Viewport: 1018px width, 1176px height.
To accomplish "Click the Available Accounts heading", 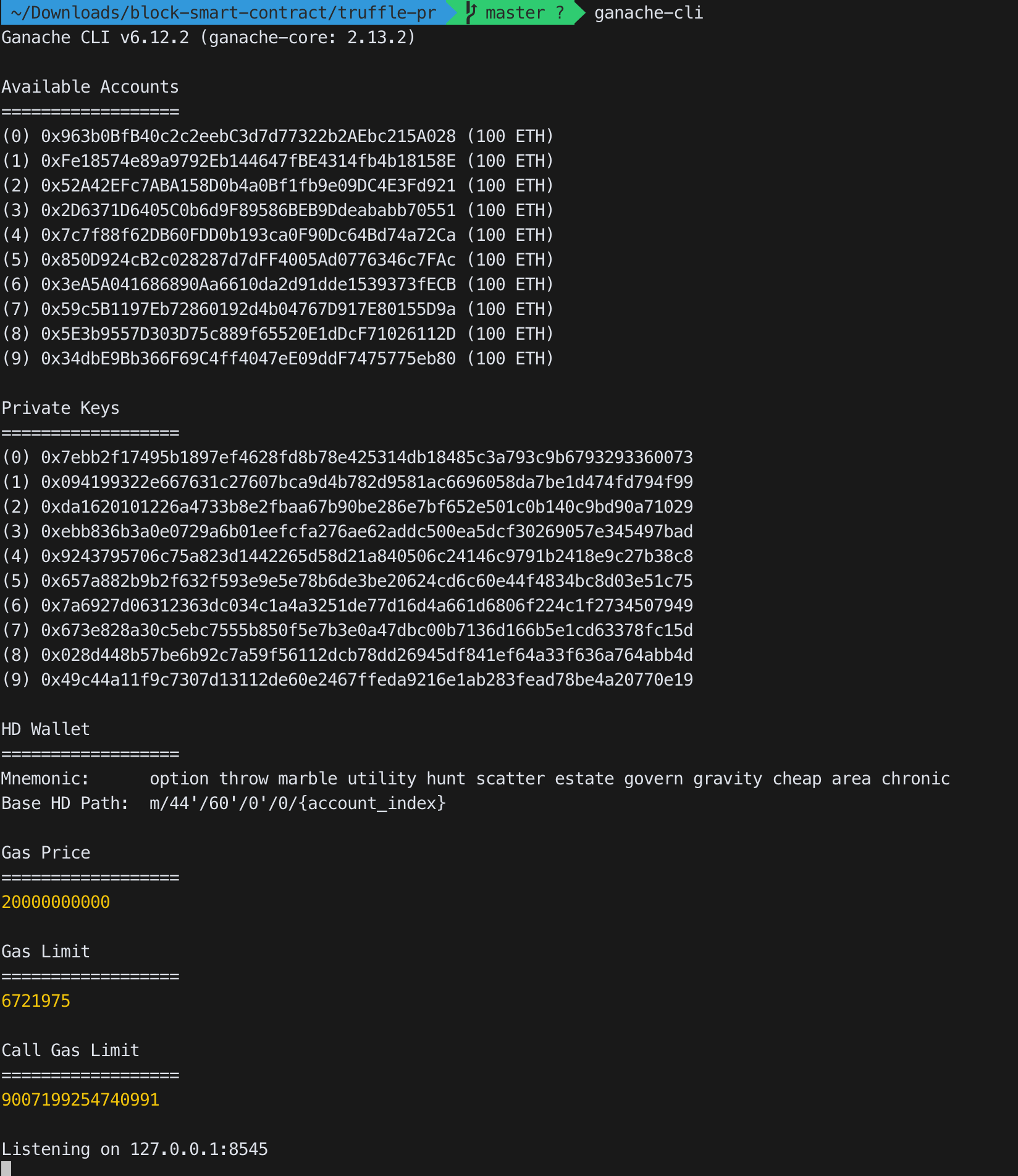I will [x=90, y=87].
